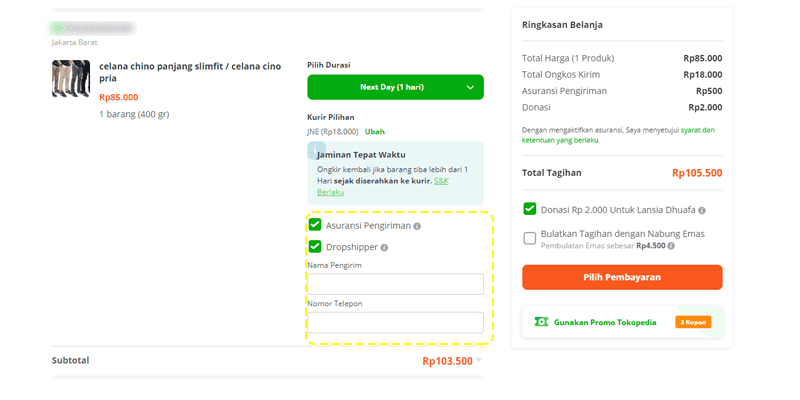The height and width of the screenshot is (400, 800).
Task: Click the chino pants product thumbnail
Action: pos(71,79)
